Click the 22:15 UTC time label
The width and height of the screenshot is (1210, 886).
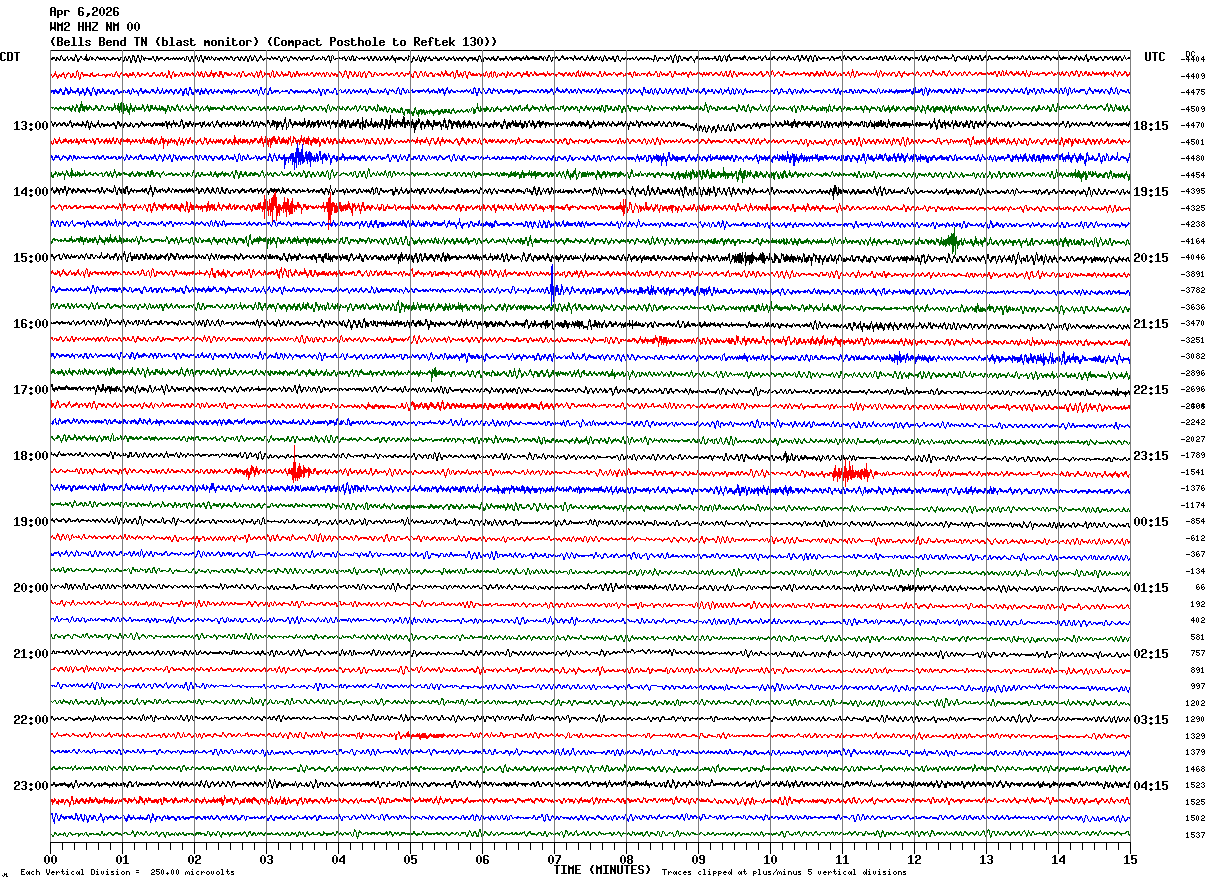point(1150,390)
